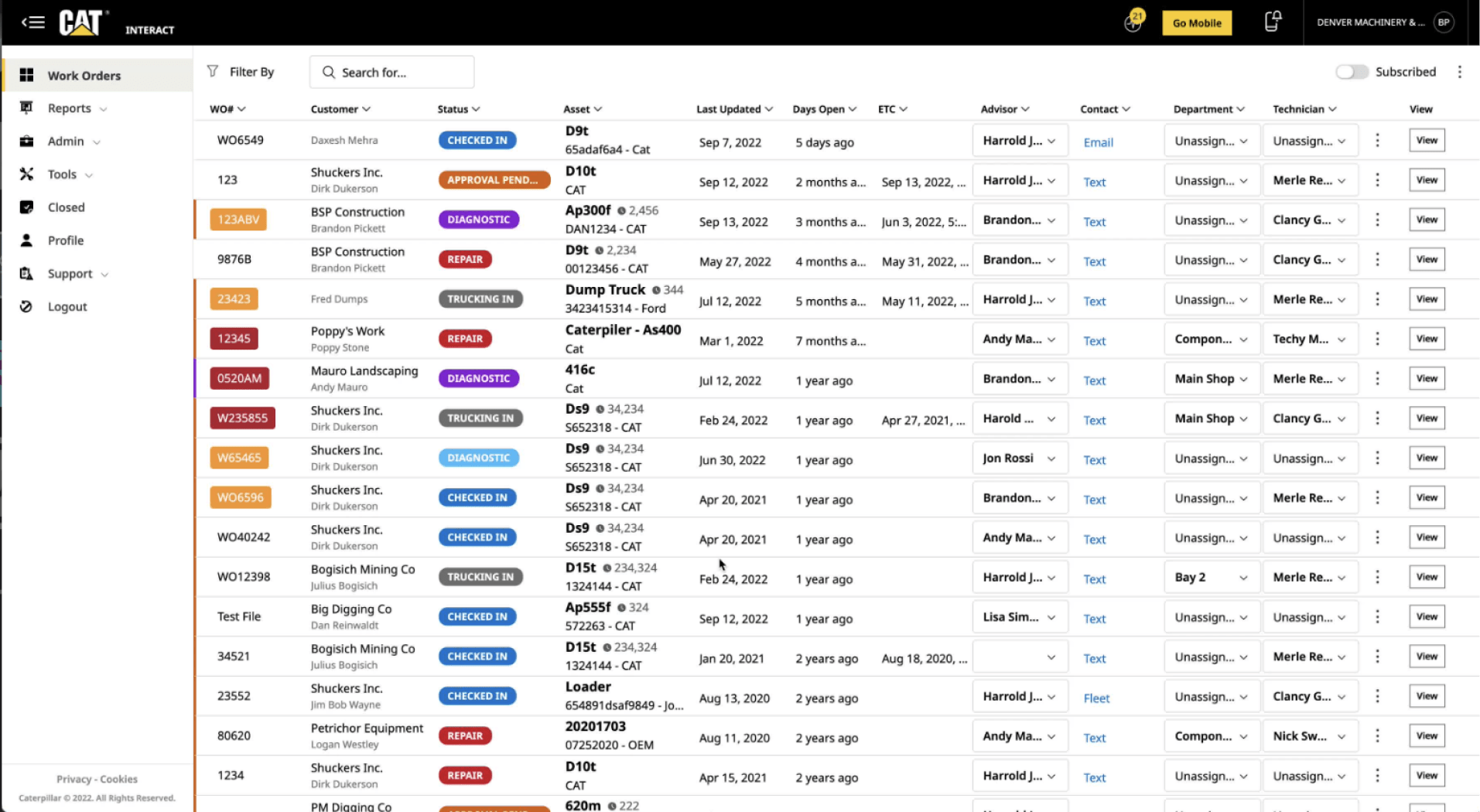Open the Department dropdown for 0520AM showing Main Shop

[x=1212, y=379]
